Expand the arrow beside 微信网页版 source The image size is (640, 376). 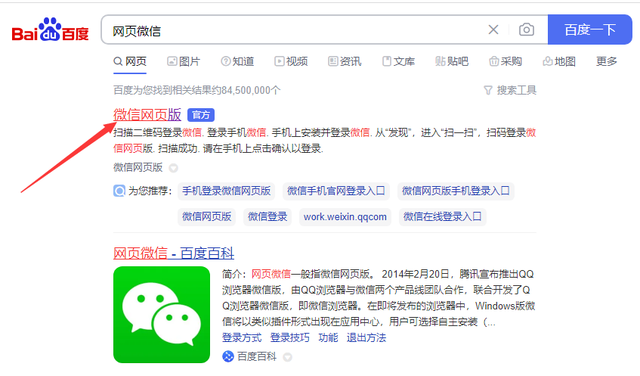tap(173, 168)
